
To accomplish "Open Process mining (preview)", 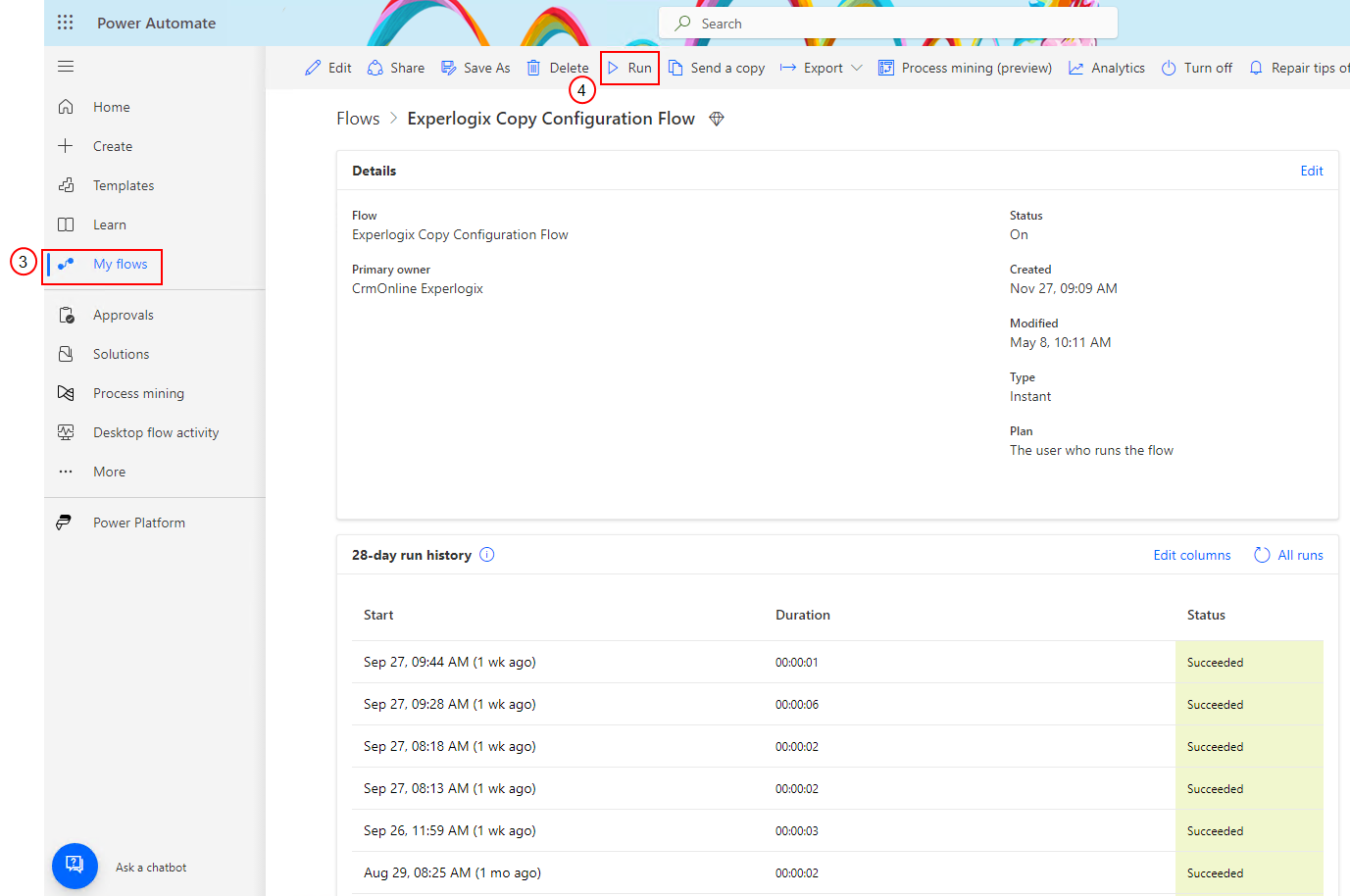I will [x=965, y=68].
